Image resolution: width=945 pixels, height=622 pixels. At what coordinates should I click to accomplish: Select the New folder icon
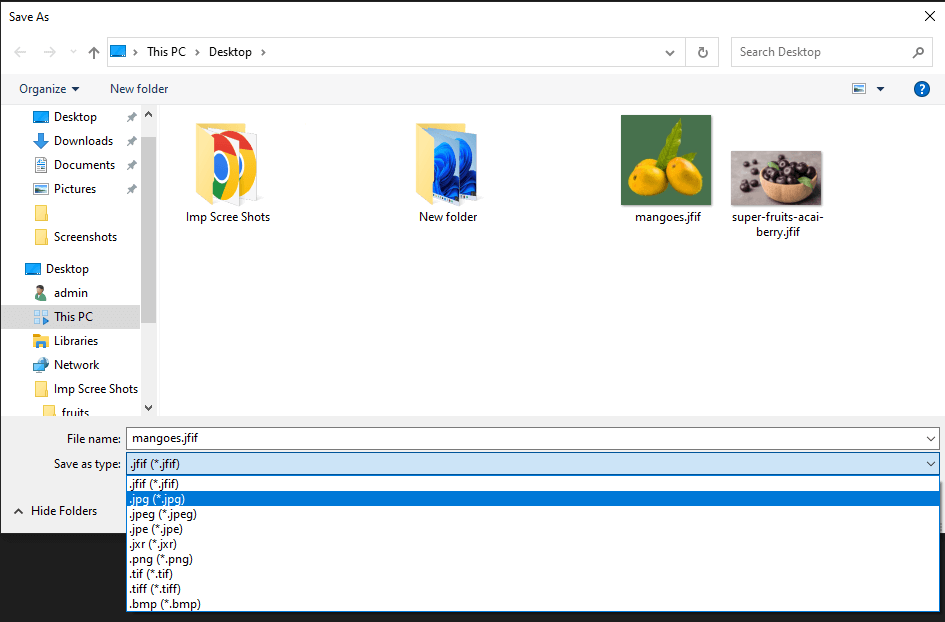tap(447, 164)
